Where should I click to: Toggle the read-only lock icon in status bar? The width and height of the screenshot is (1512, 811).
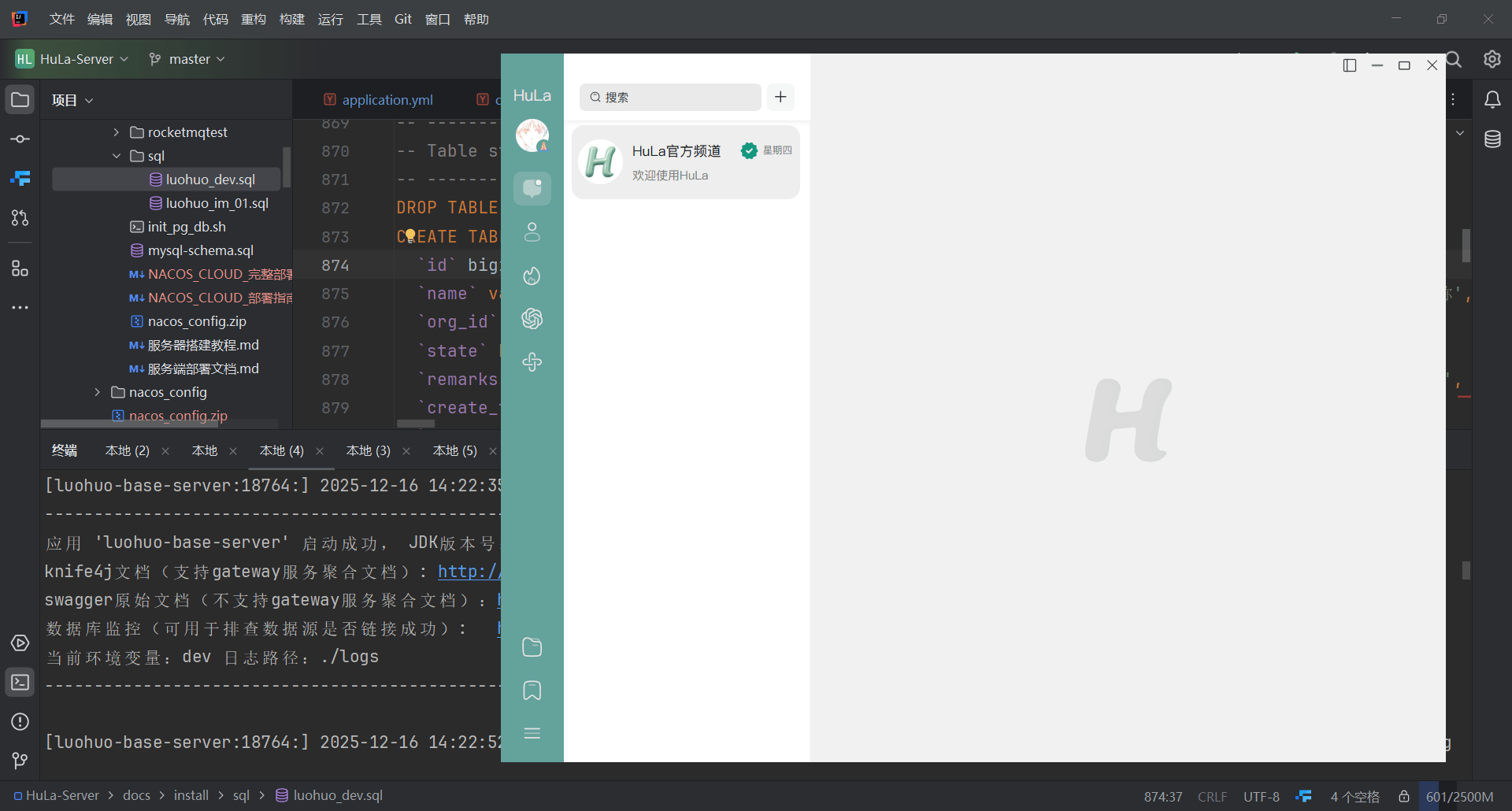[x=1403, y=797]
